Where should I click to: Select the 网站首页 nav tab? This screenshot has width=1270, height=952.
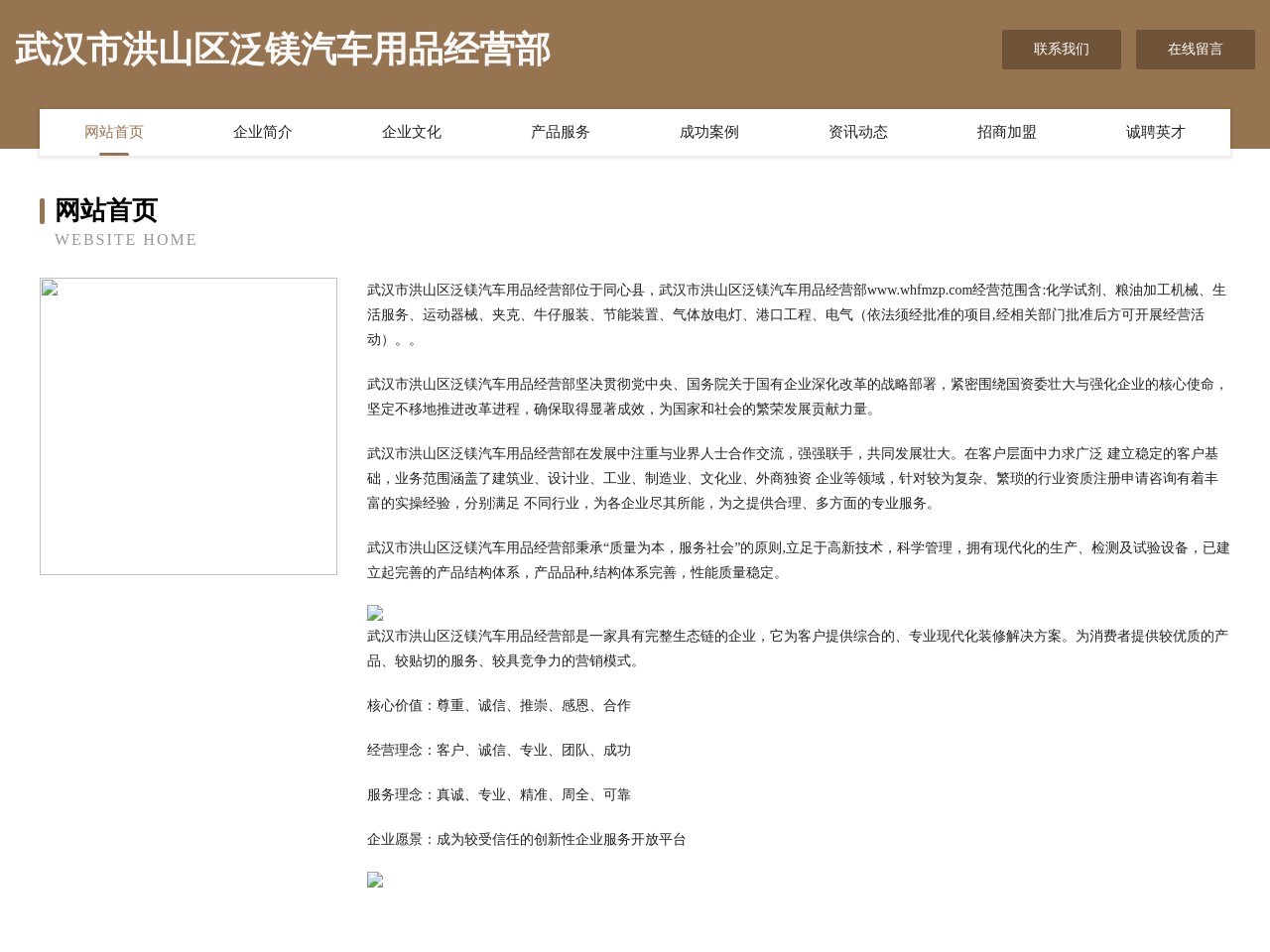[x=114, y=132]
